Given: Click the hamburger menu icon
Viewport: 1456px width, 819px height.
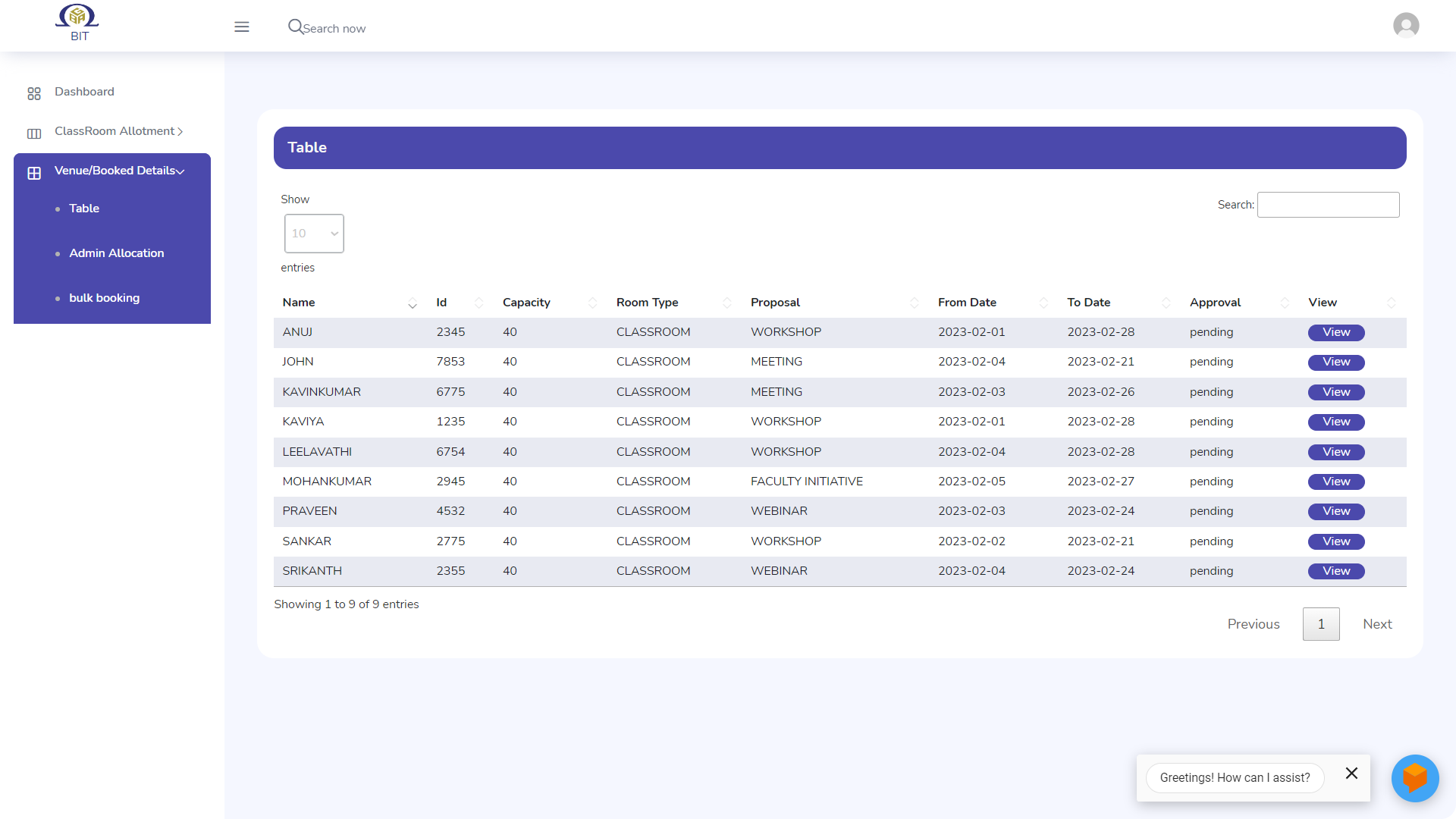Looking at the screenshot, I should [242, 27].
